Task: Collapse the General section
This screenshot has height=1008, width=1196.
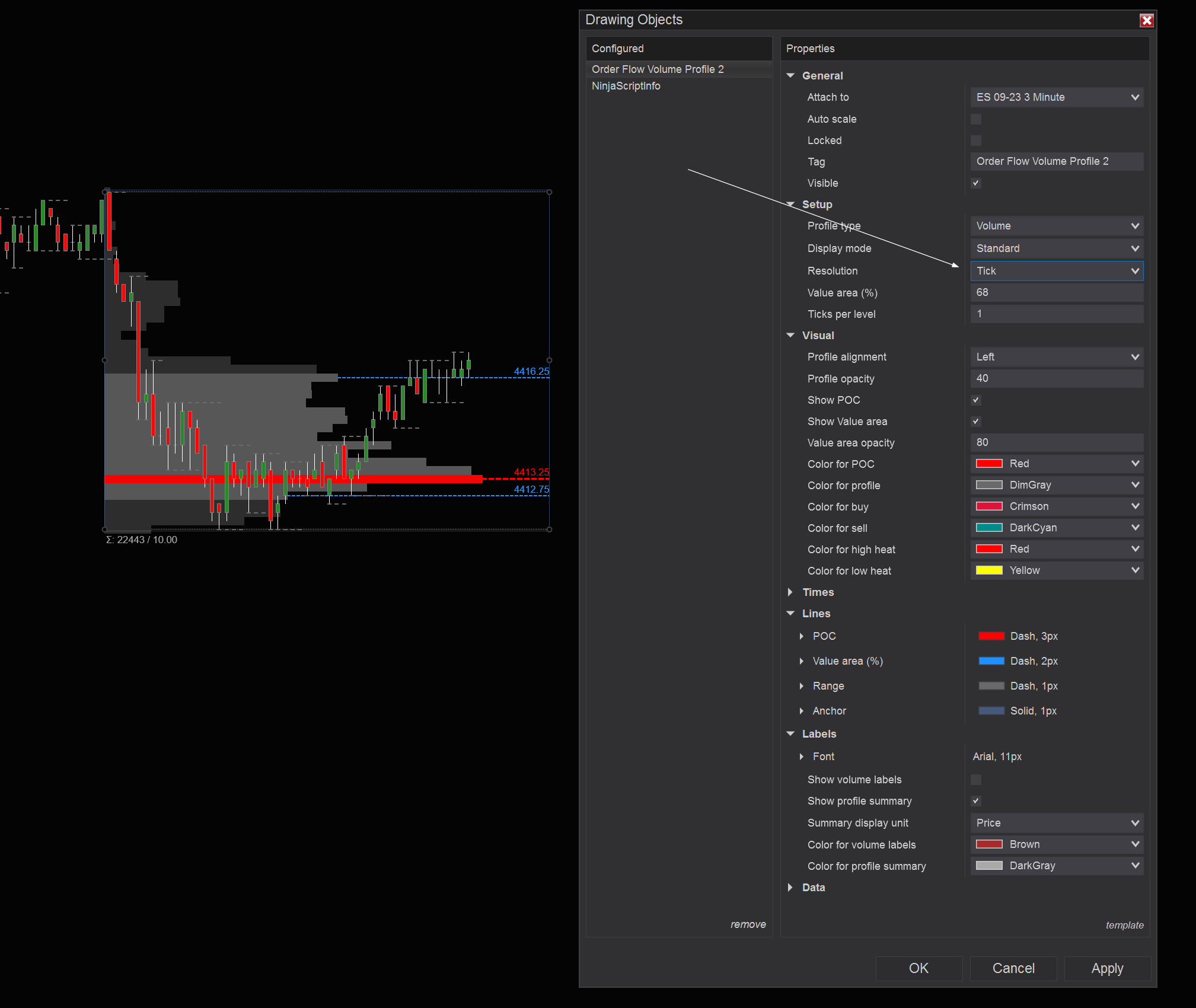Action: 790,76
